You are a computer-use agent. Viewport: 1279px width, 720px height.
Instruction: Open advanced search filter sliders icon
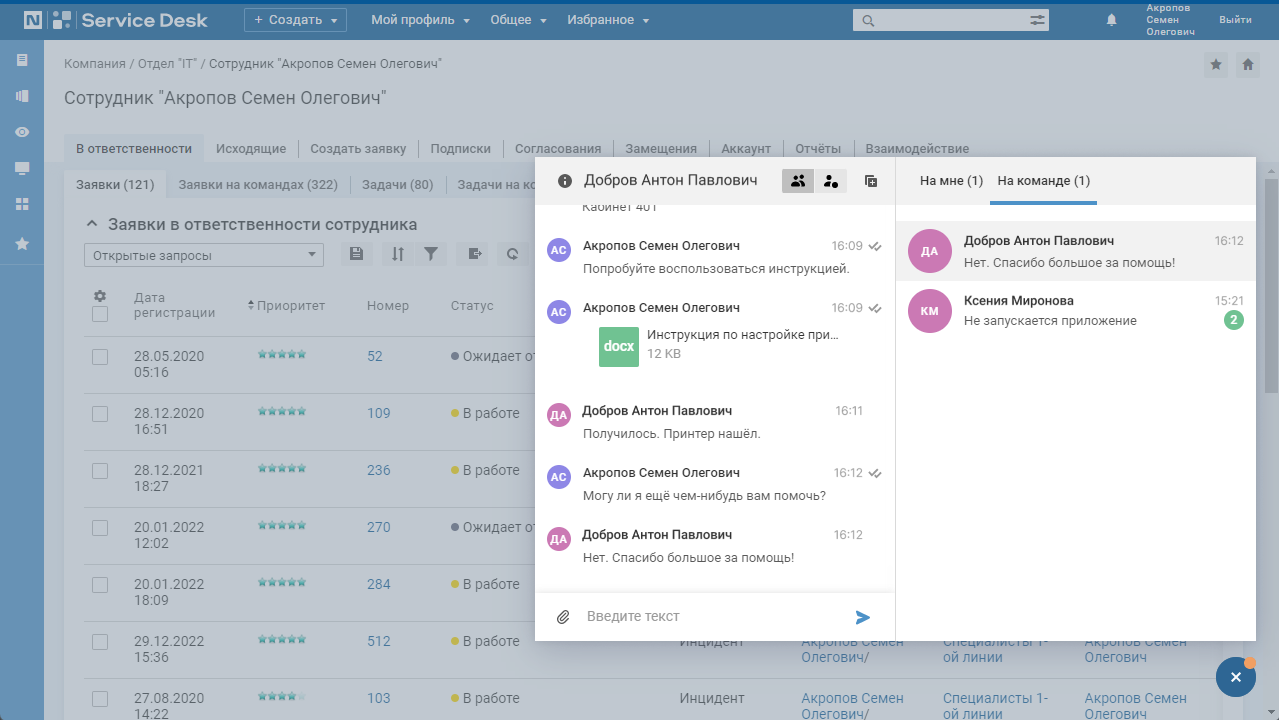1037,20
